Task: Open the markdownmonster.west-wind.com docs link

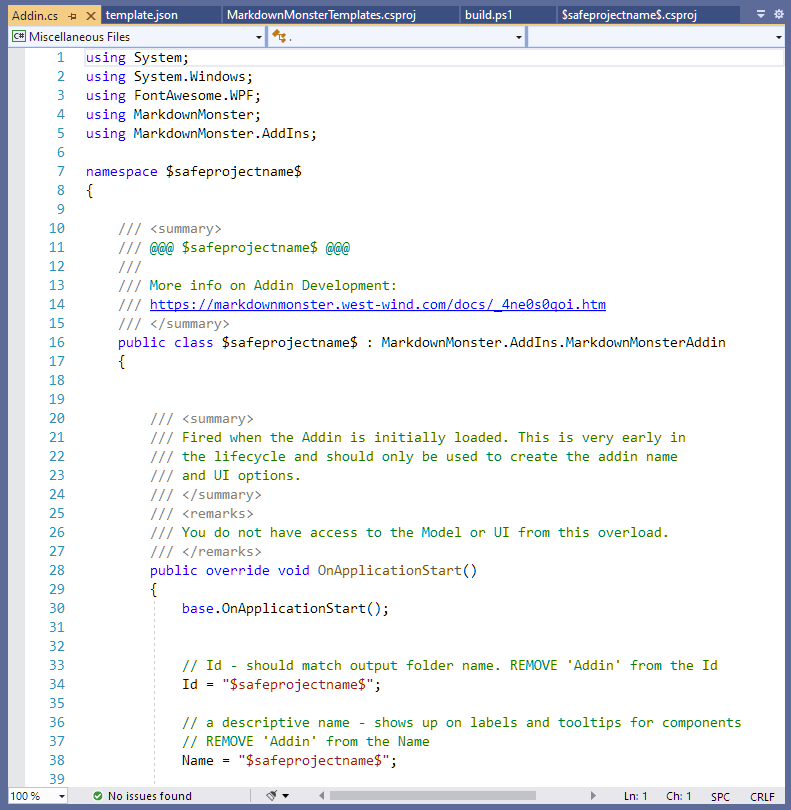Action: tap(378, 304)
